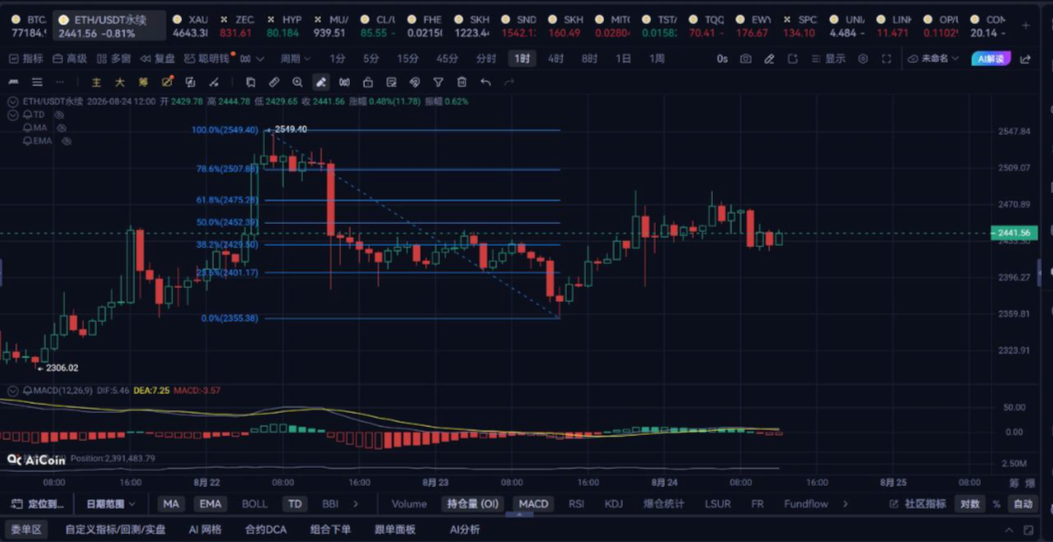Select the ruler measure tool
Image resolution: width=1053 pixels, height=542 pixels.
click(x=274, y=83)
